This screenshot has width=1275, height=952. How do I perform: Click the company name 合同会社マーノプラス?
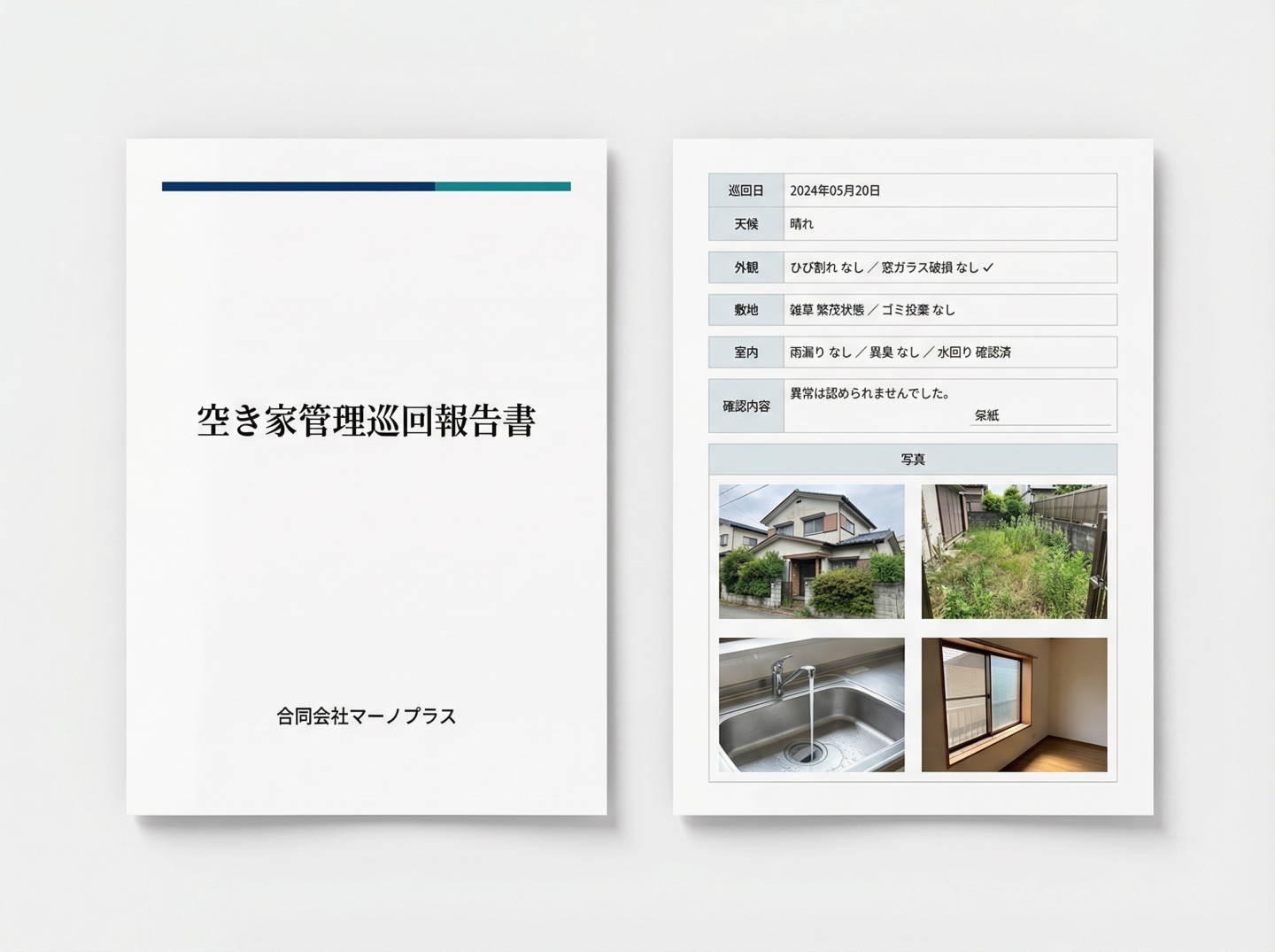pyautogui.click(x=366, y=716)
